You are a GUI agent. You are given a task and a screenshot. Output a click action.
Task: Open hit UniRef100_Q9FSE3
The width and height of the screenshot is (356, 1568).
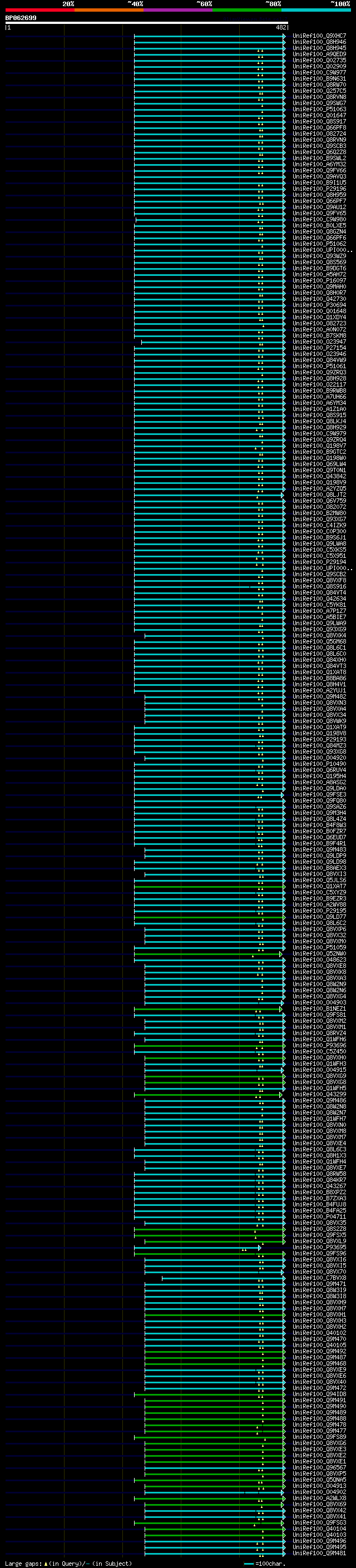319,795
